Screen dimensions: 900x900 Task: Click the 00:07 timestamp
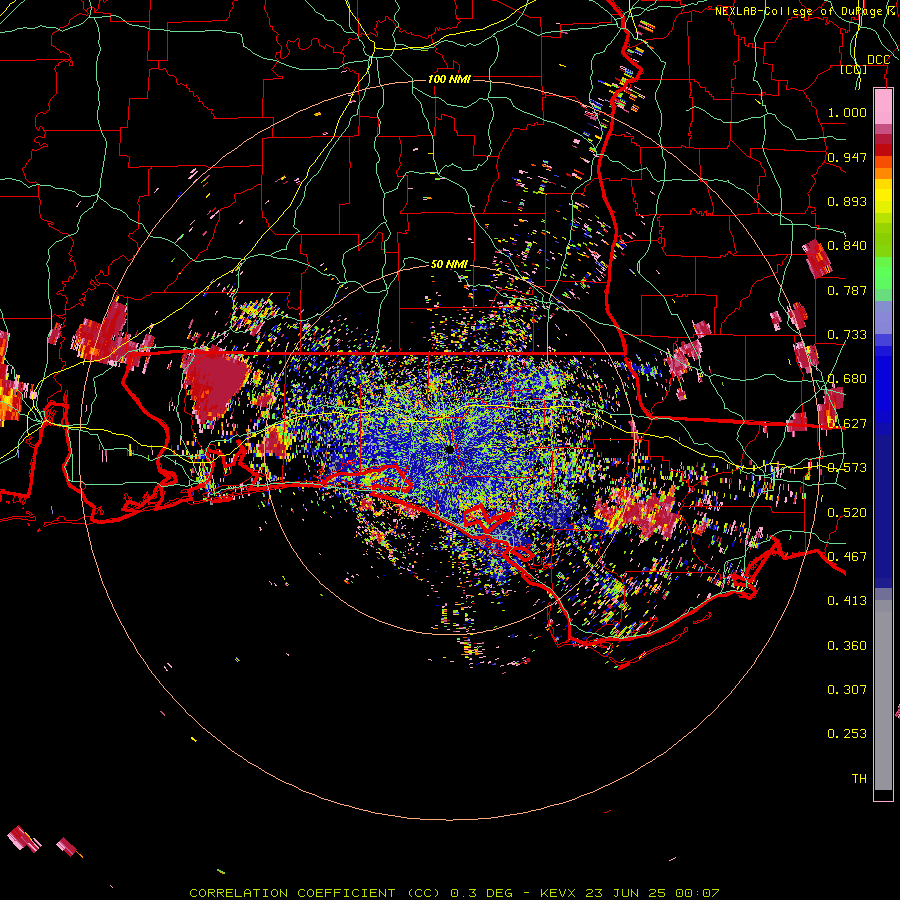point(697,893)
